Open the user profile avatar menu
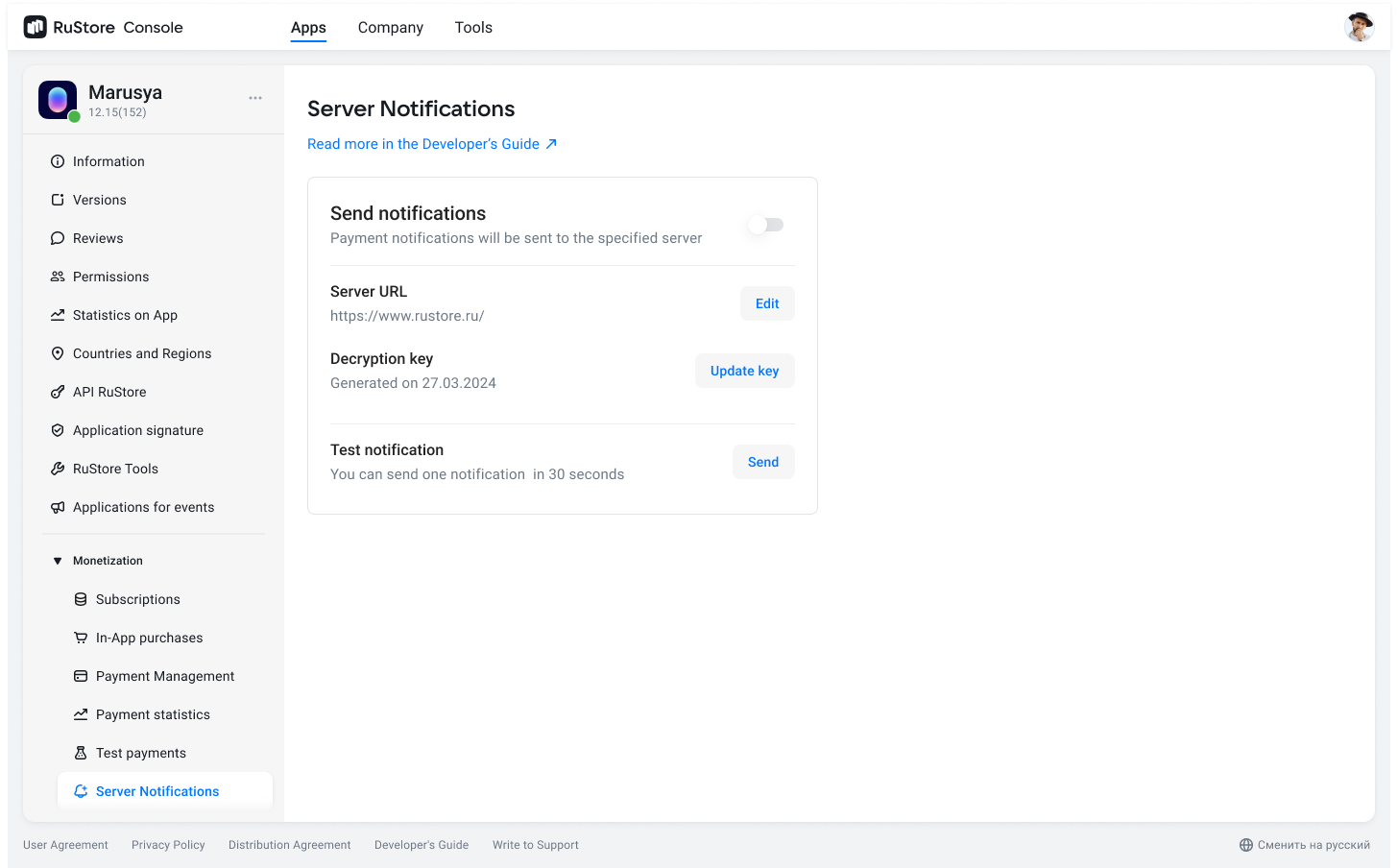1398x868 pixels. click(1359, 27)
